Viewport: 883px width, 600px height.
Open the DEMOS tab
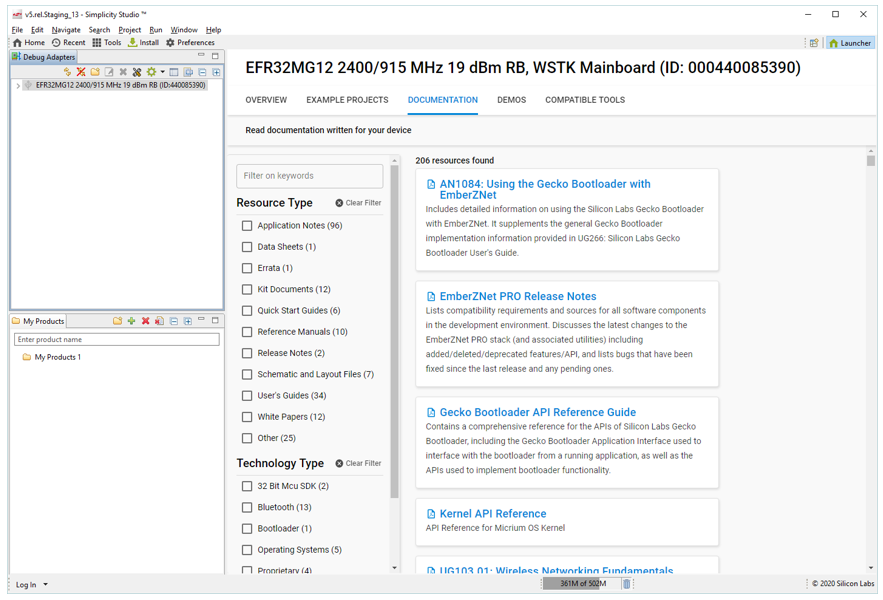511,100
